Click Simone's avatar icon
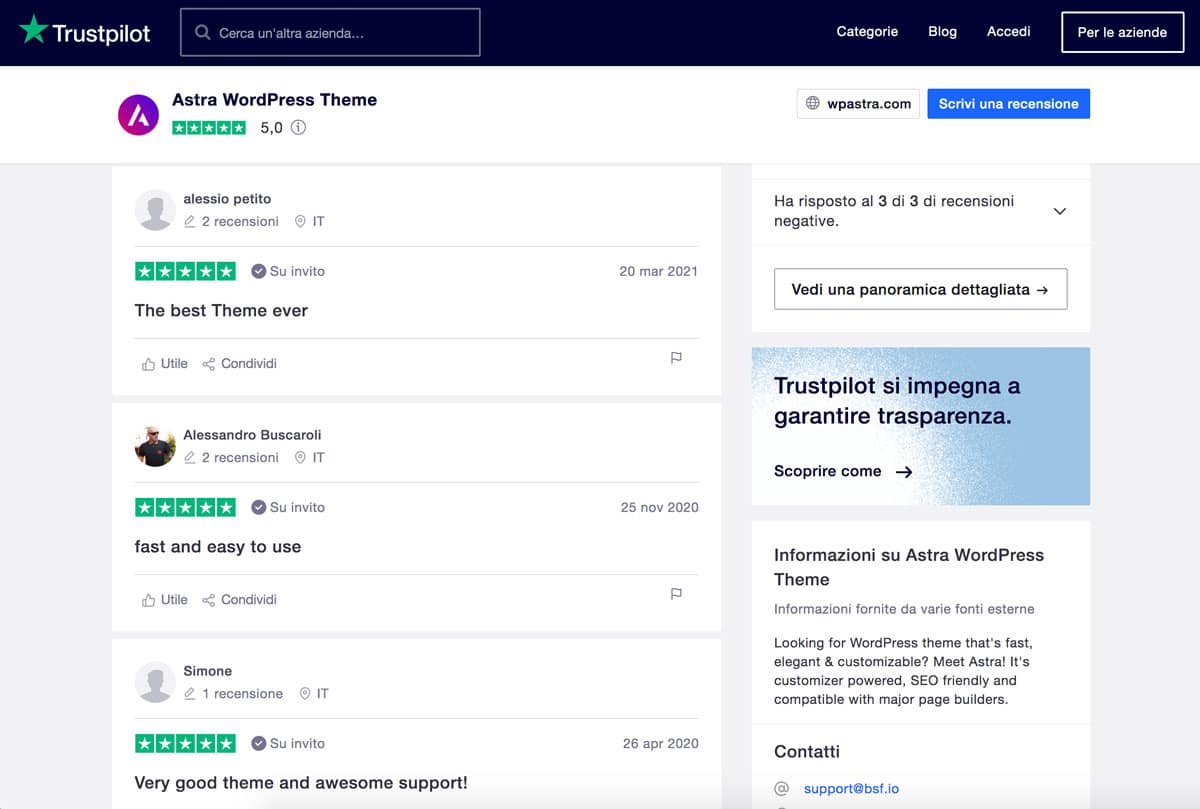 click(155, 682)
